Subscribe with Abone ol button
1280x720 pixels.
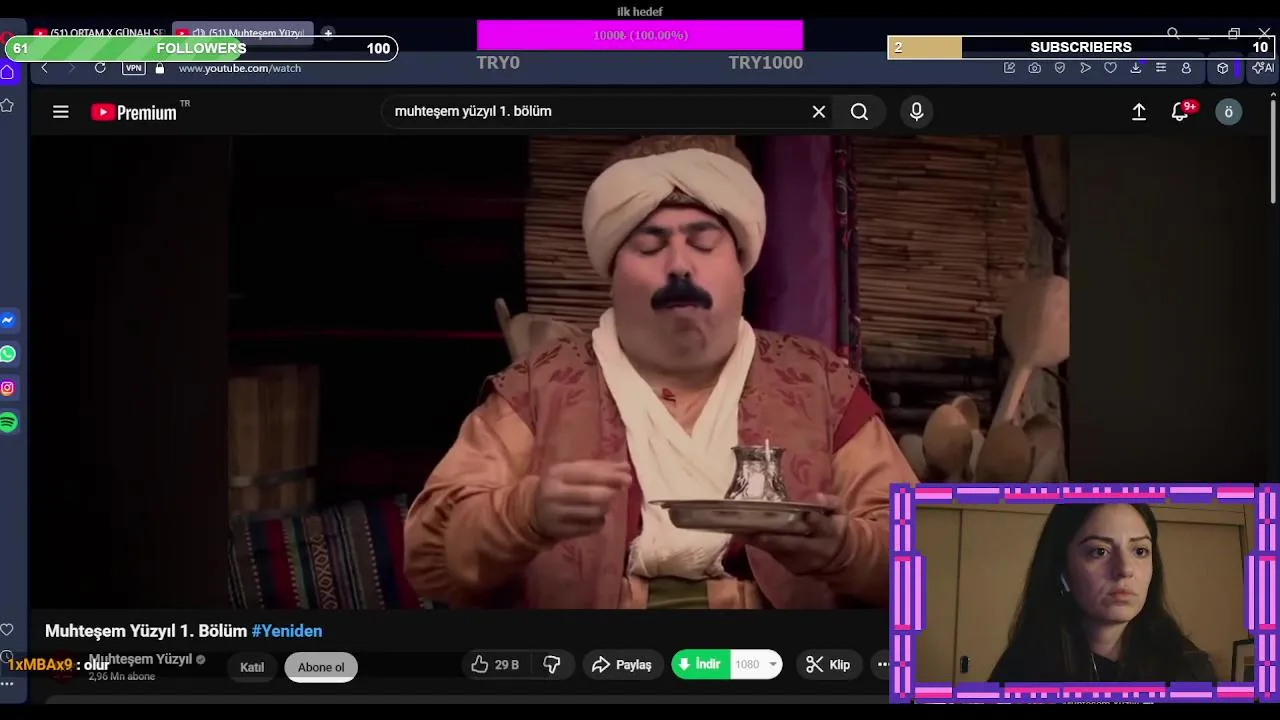(321, 667)
